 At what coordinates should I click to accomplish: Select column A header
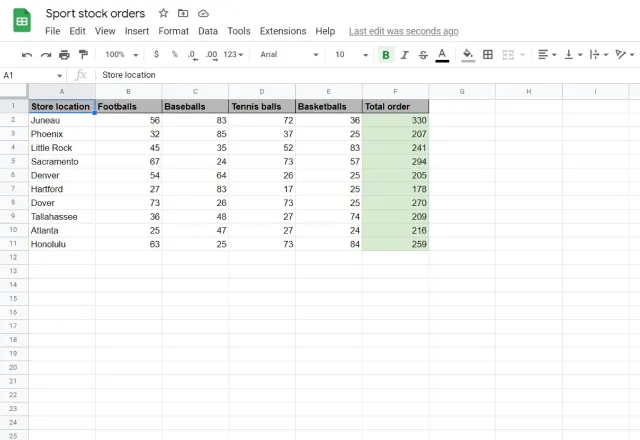pyautogui.click(x=62, y=91)
